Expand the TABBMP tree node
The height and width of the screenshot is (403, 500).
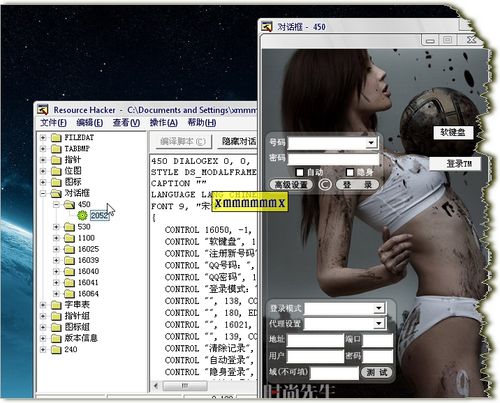point(43,149)
